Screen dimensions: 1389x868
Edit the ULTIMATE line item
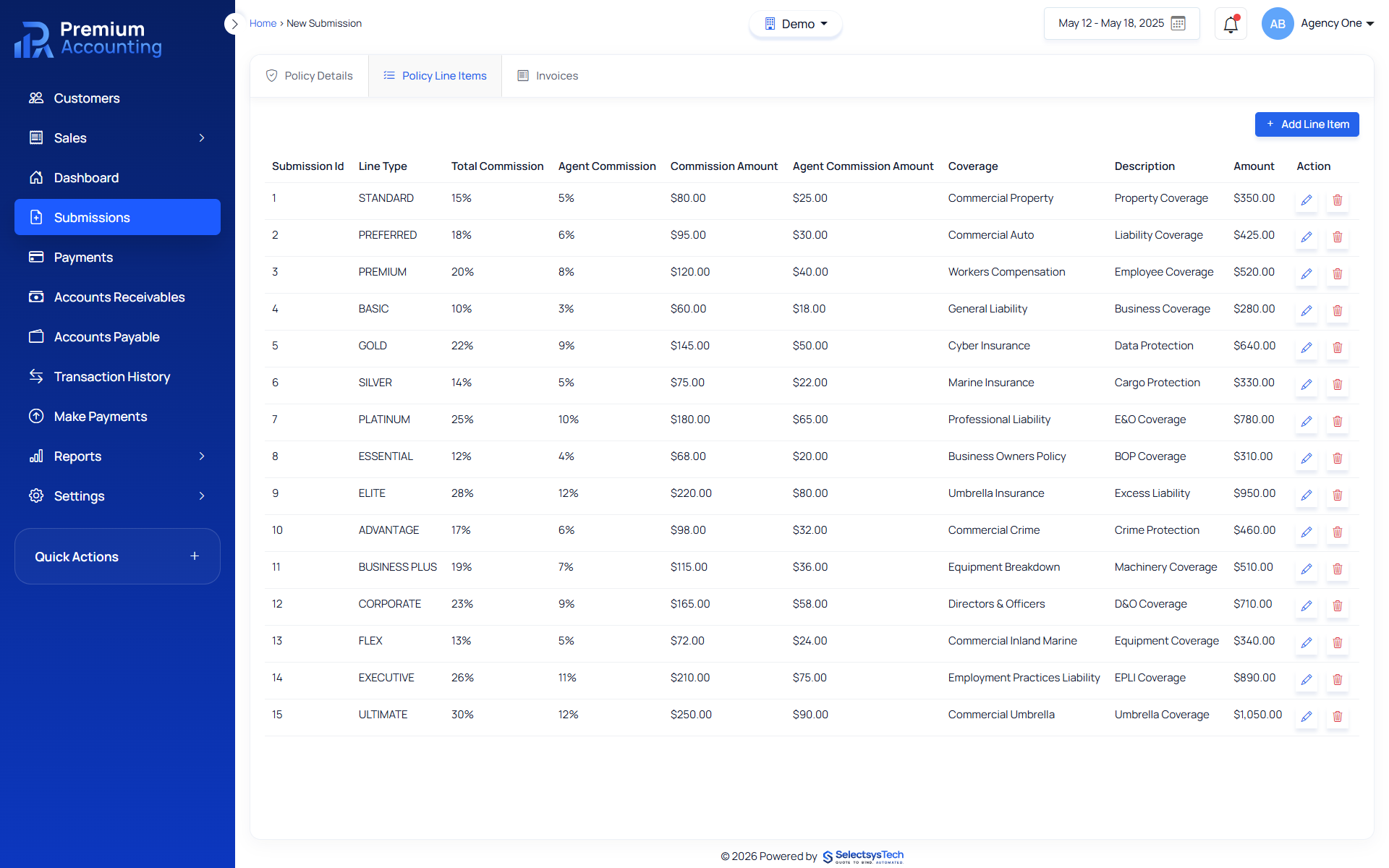(1307, 717)
